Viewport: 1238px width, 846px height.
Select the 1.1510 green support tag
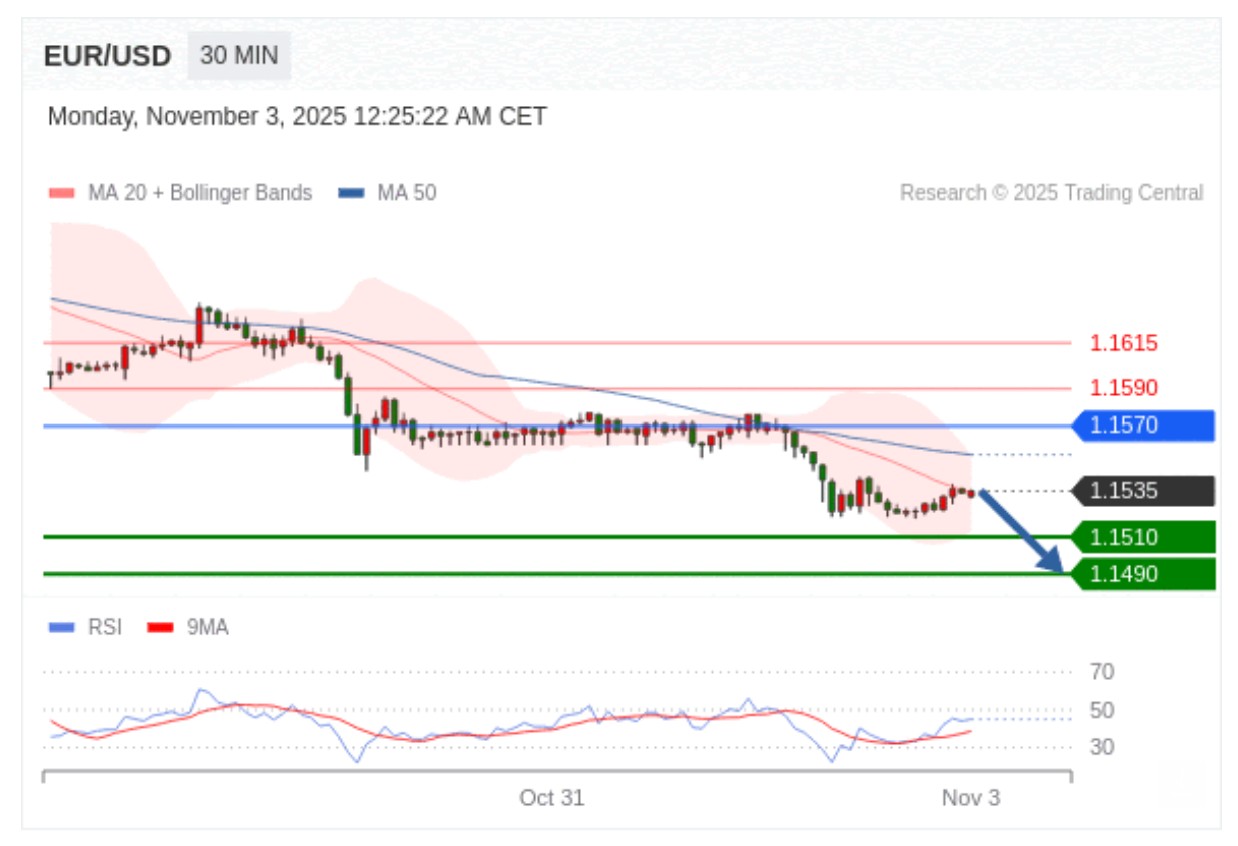[x=1142, y=538]
